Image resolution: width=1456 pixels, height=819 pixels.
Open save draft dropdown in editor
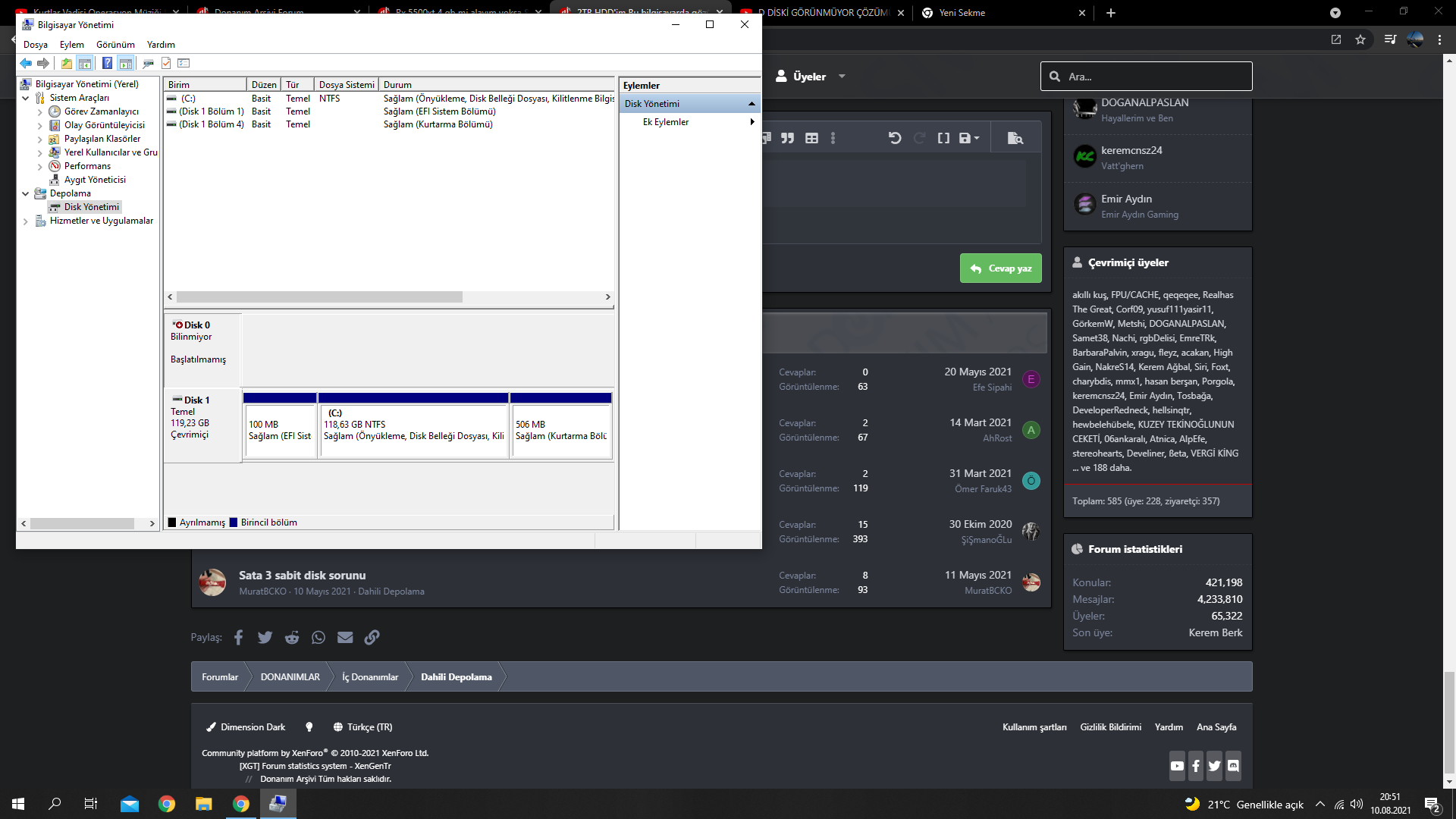point(969,138)
